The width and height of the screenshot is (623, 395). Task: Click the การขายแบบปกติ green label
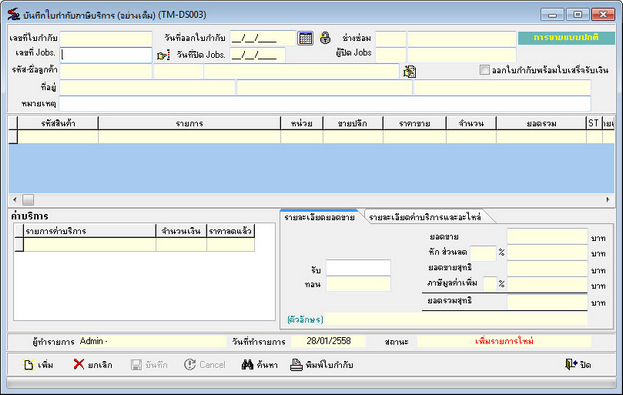coord(566,38)
